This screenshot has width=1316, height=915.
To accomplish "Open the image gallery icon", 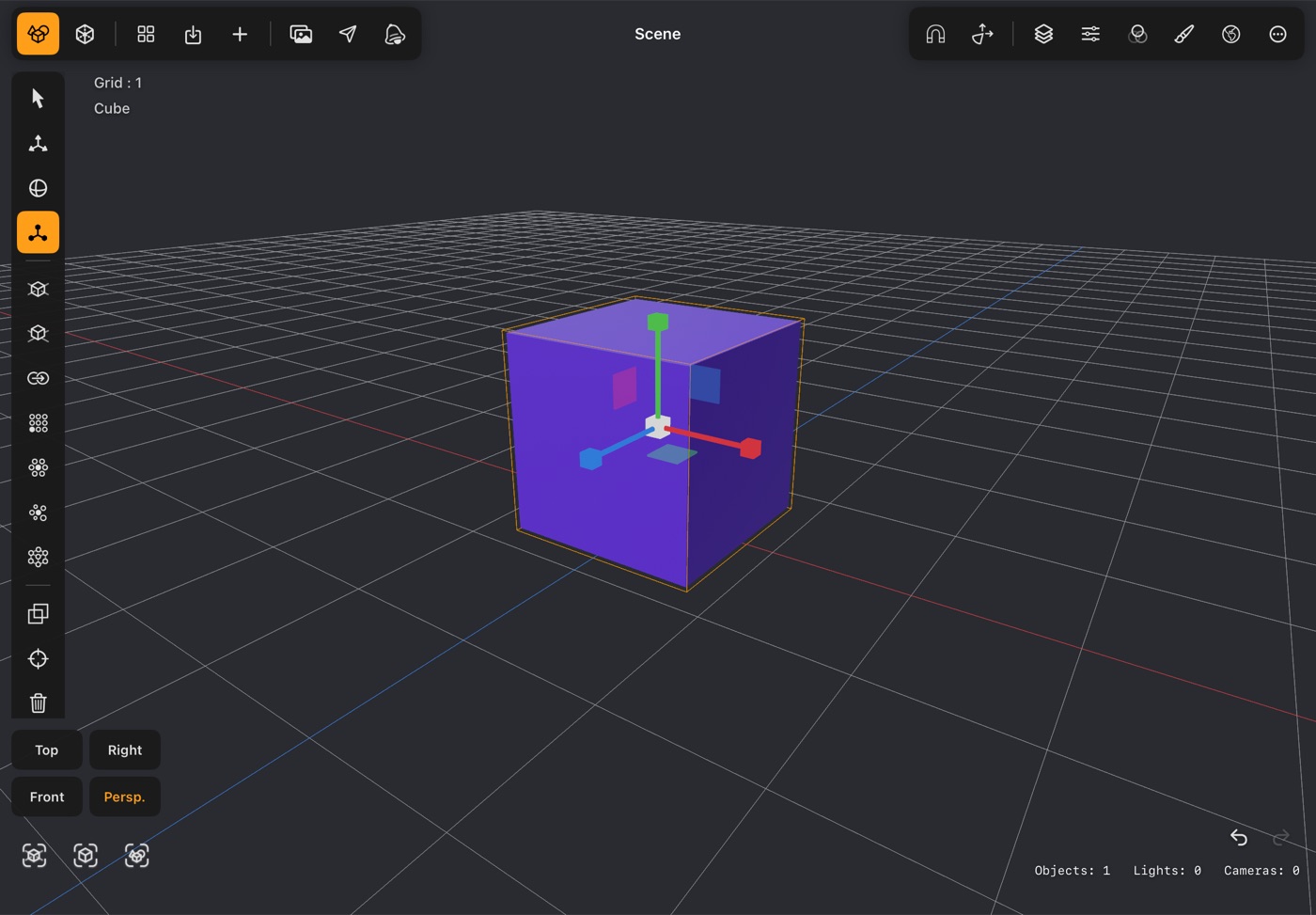I will click(x=301, y=34).
